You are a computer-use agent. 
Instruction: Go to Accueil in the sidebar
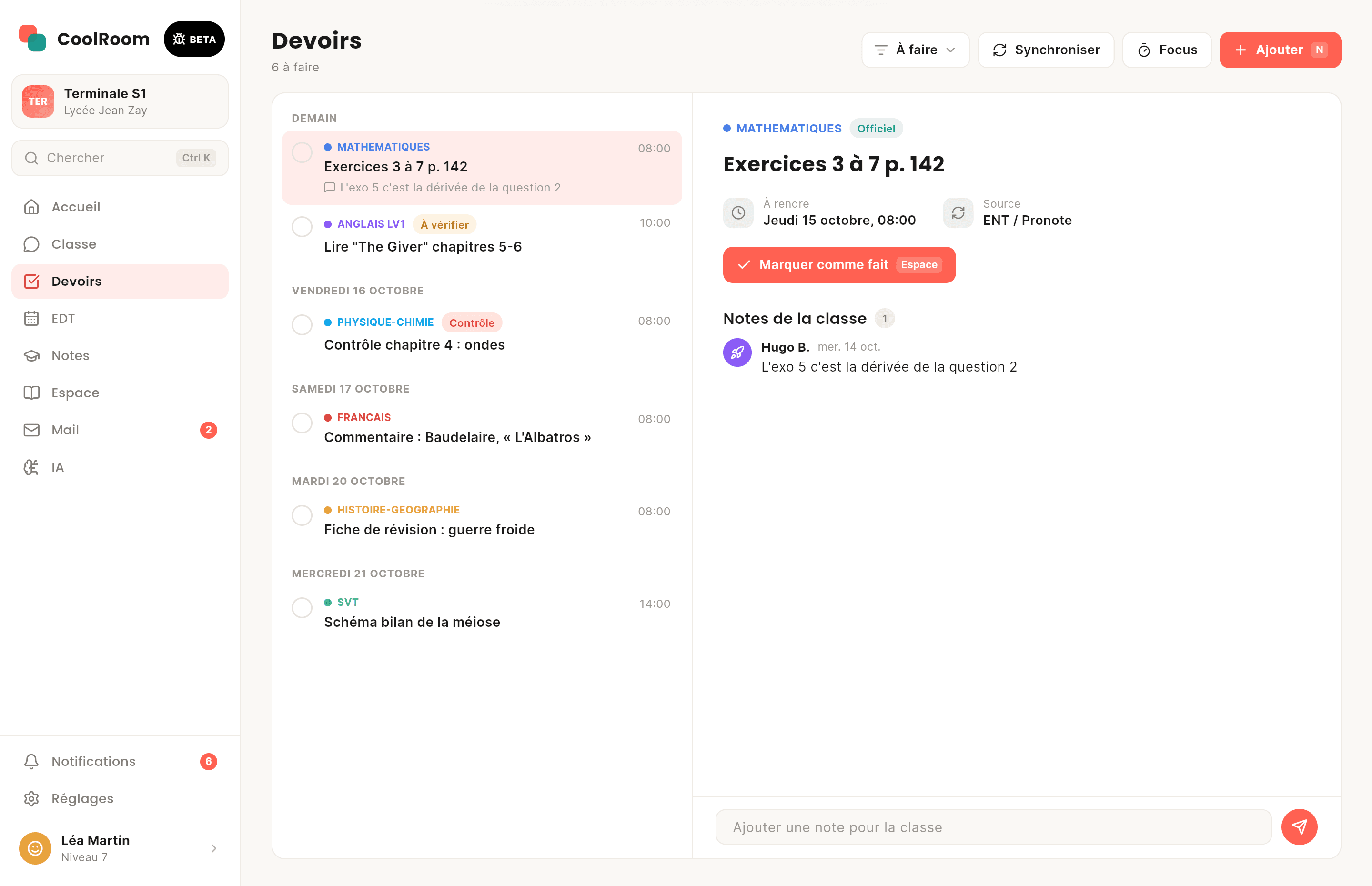120,207
